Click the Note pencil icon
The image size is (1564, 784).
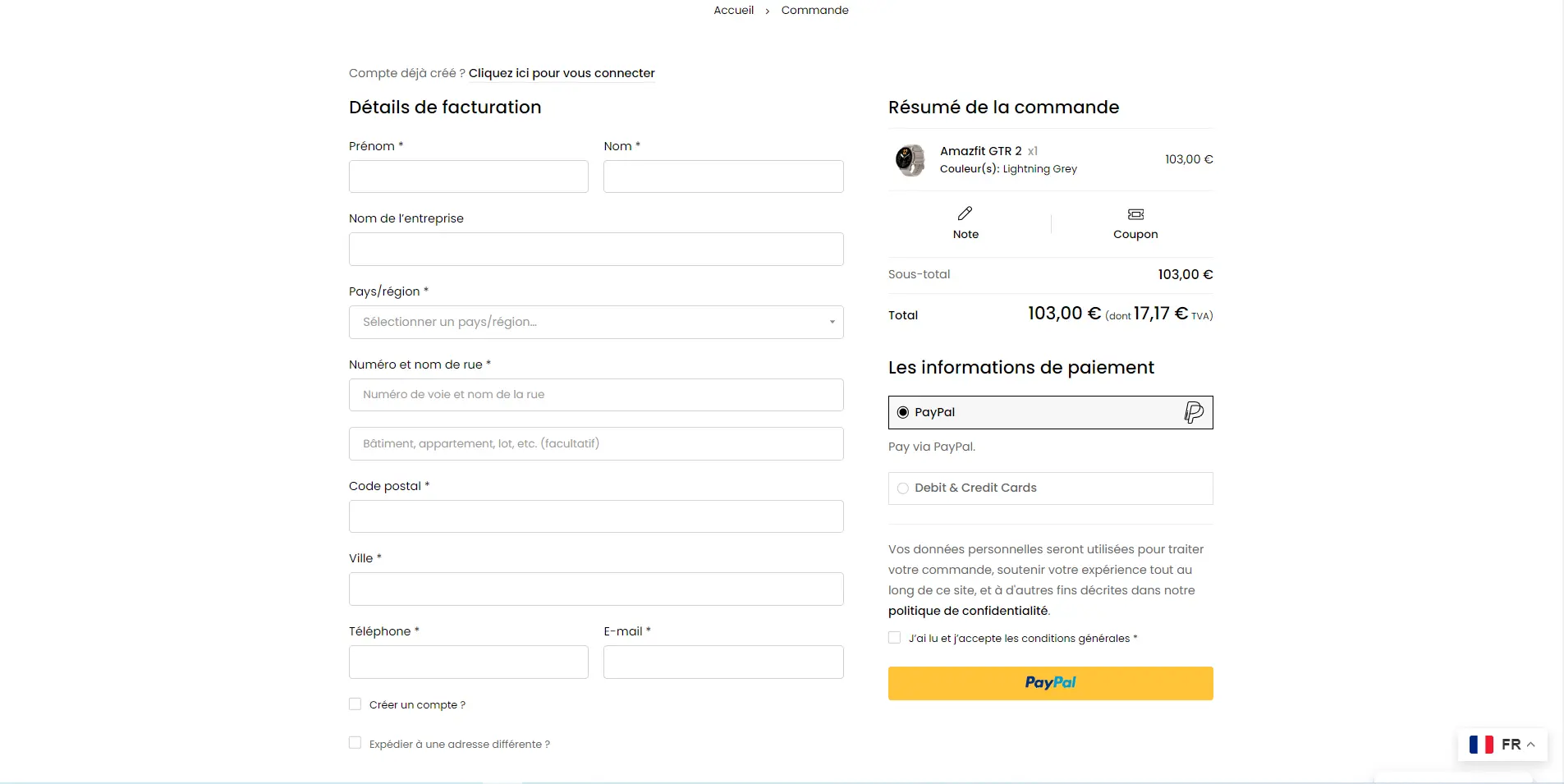(x=965, y=213)
